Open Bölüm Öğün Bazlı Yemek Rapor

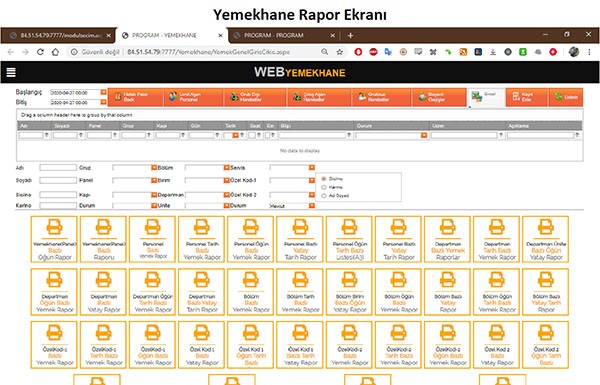click(398, 292)
